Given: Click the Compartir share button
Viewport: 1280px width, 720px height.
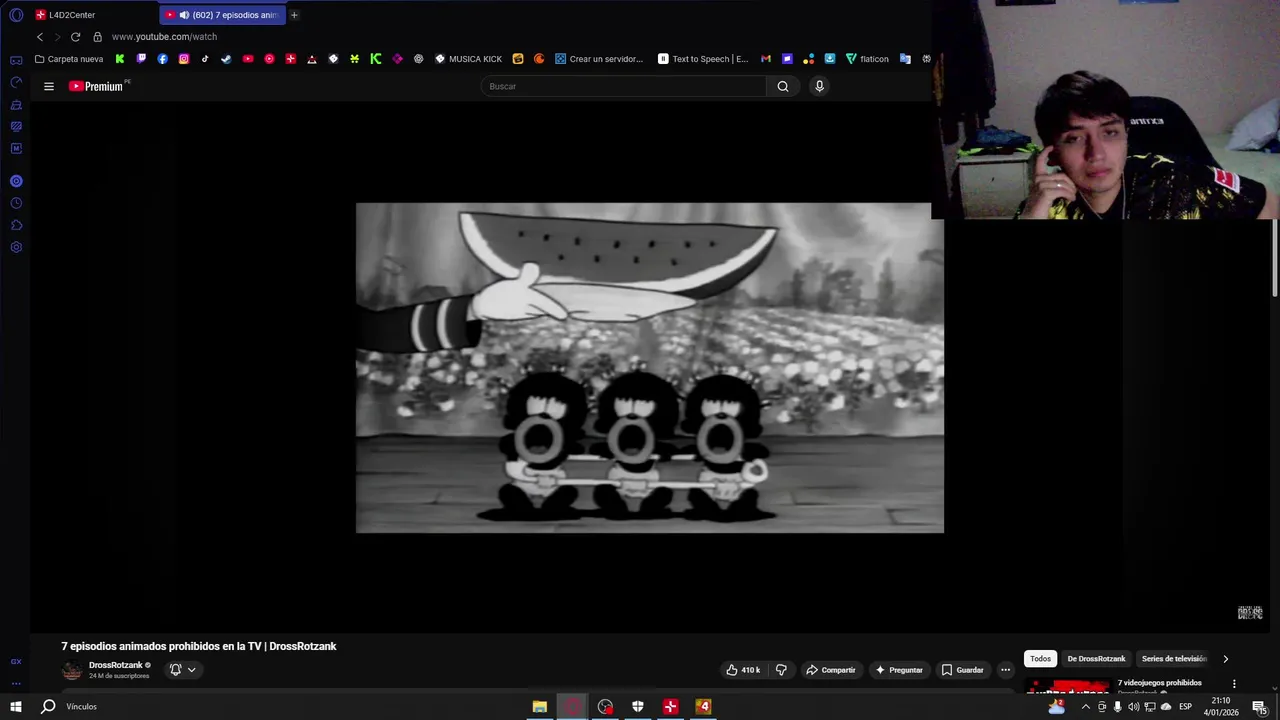Looking at the screenshot, I should [x=831, y=670].
